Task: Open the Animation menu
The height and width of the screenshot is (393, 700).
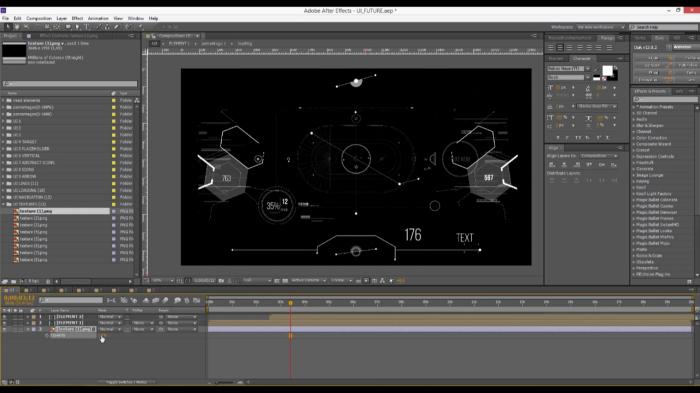Action: pyautogui.click(x=98, y=18)
